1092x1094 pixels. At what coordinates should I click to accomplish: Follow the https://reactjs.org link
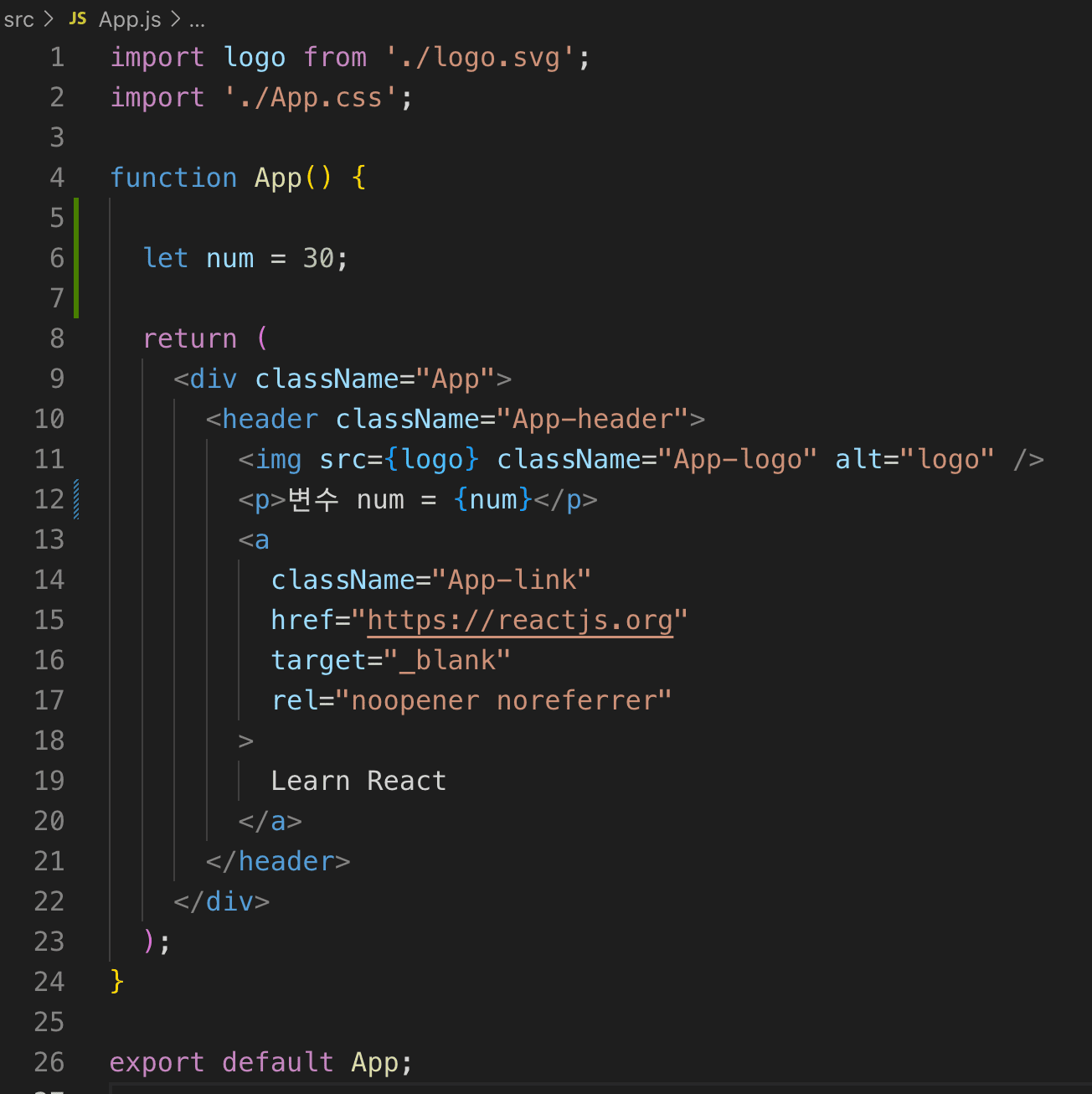520,620
